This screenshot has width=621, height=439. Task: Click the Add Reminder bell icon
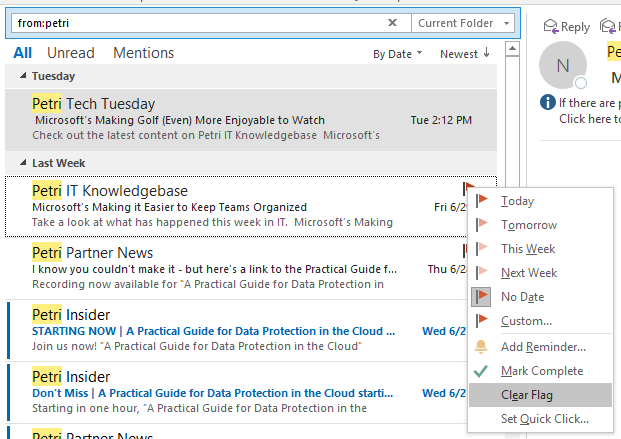click(x=481, y=347)
